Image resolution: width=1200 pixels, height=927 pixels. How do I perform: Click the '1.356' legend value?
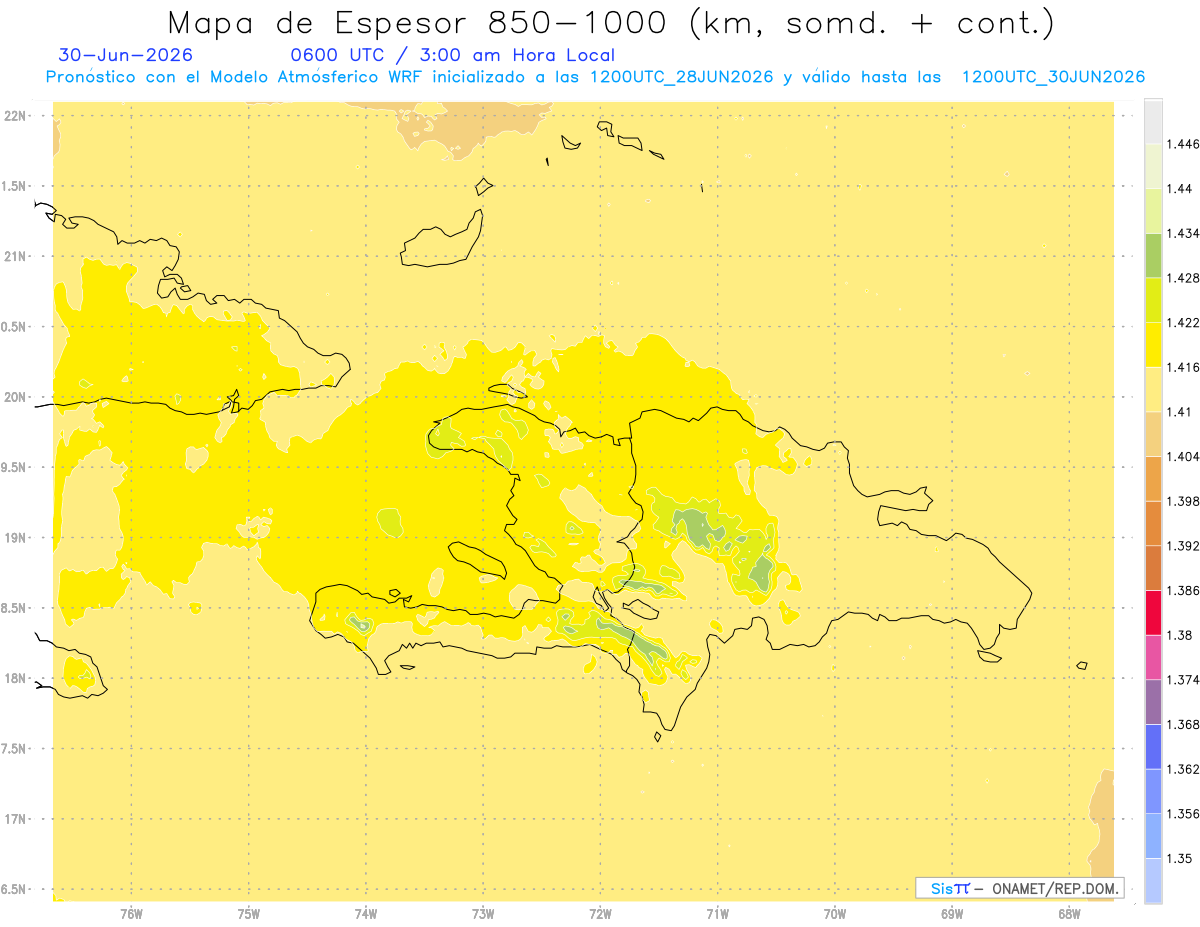[1182, 815]
